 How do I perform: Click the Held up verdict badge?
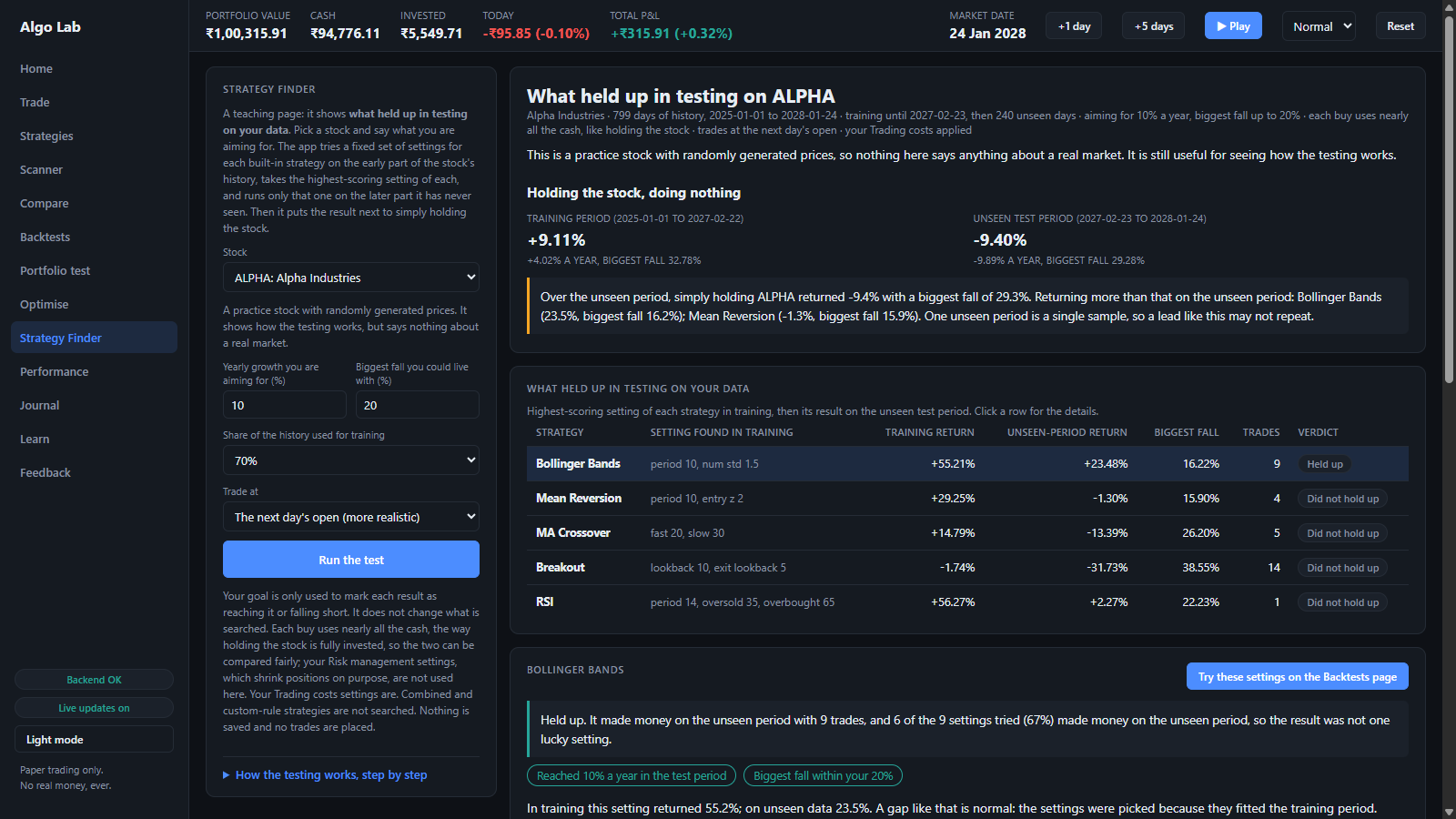click(x=1325, y=464)
